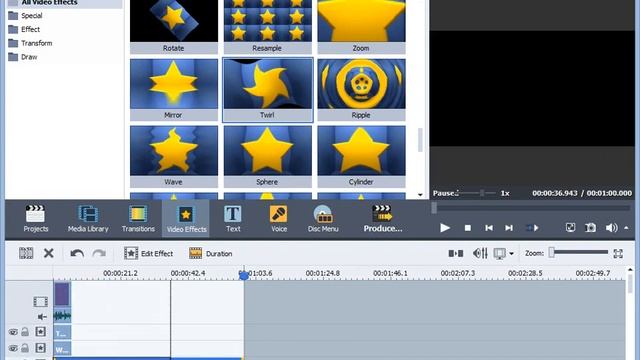Click the blue timeline playhead marker
Image resolution: width=640 pixels, height=360 pixels.
[244, 275]
